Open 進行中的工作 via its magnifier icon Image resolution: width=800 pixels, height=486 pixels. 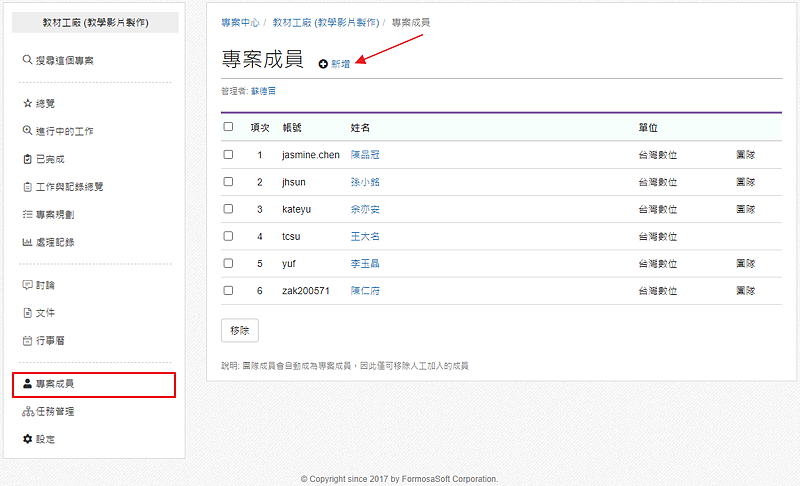pyautogui.click(x=27, y=131)
